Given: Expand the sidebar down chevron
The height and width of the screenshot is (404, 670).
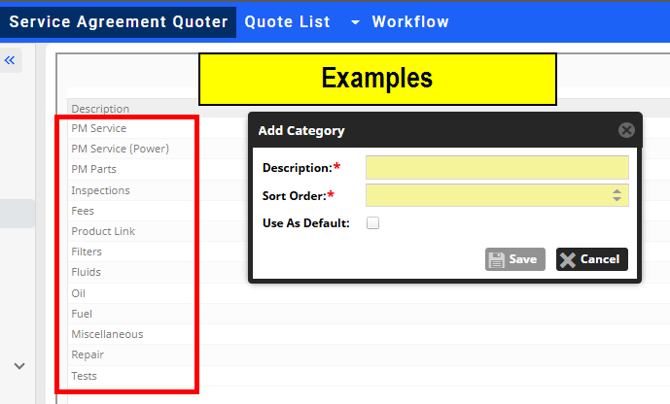Looking at the screenshot, I should click(19, 366).
